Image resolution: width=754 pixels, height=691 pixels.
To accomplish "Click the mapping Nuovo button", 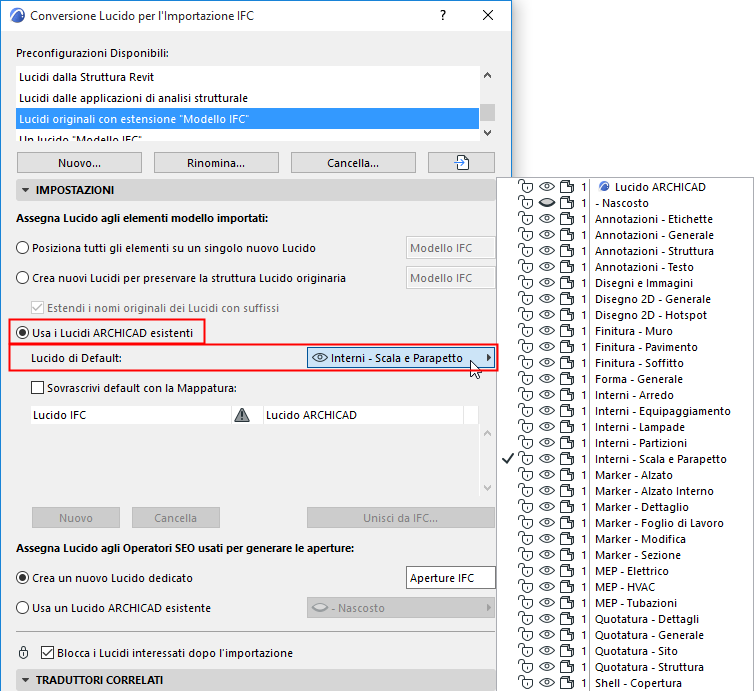I will click(x=76, y=518).
